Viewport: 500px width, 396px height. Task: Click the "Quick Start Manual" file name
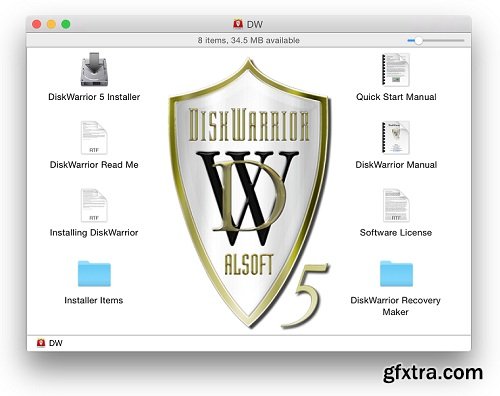click(x=396, y=97)
